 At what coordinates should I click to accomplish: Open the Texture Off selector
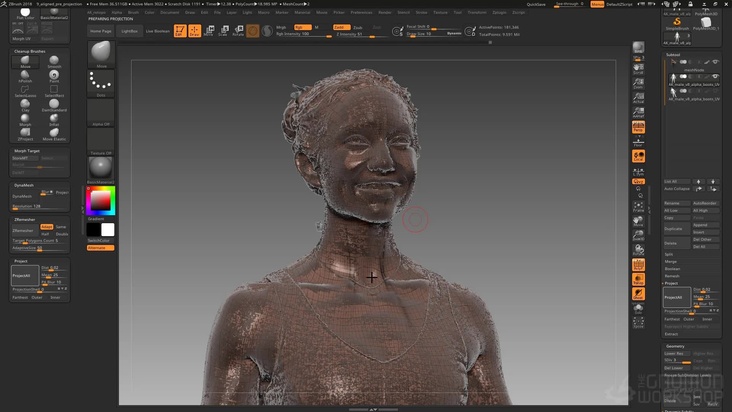point(100,141)
